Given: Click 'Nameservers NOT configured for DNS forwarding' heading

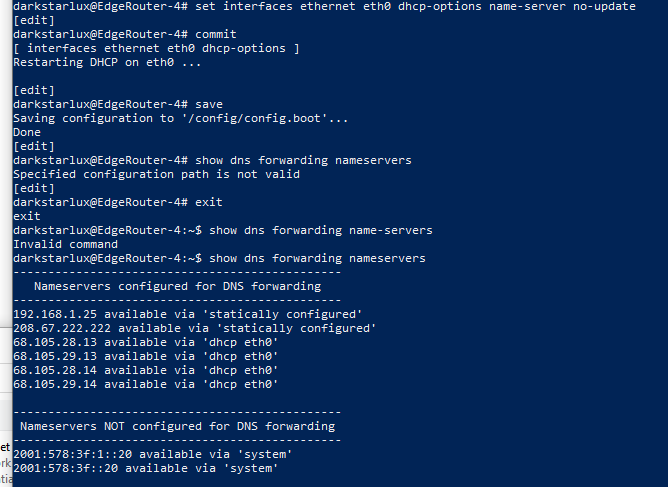Looking at the screenshot, I should pyautogui.click(x=178, y=426).
